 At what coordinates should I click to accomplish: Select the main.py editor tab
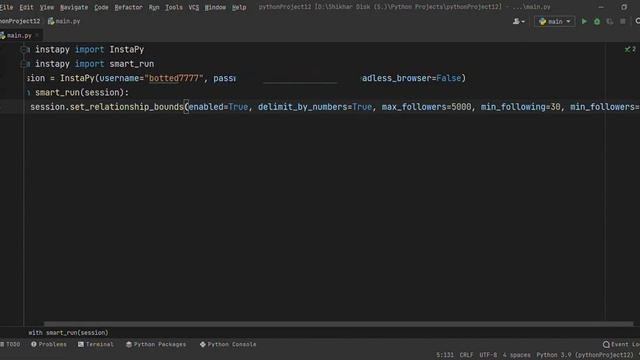tap(19, 36)
